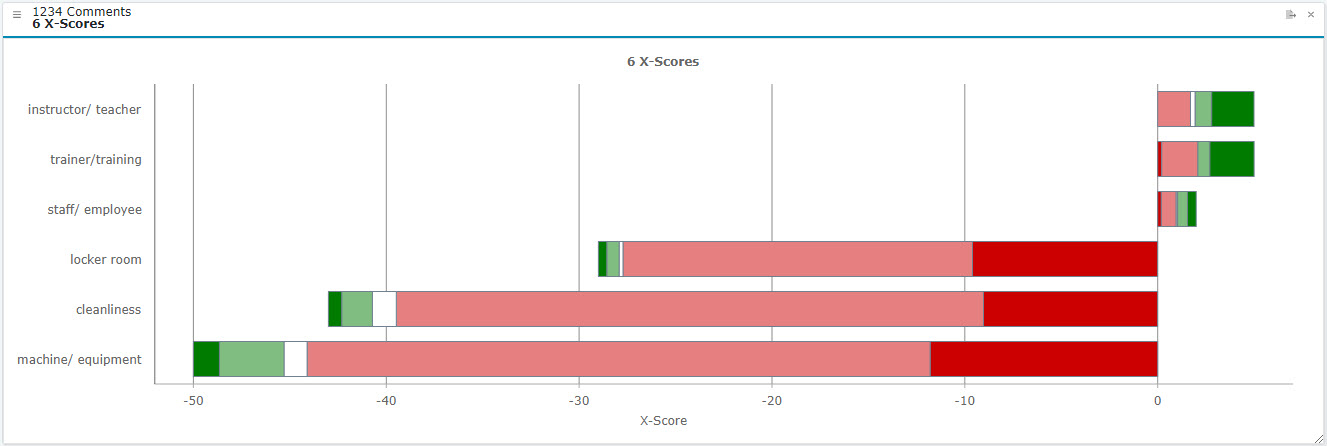The height and width of the screenshot is (446, 1327).
Task: Click the light red segment of cleanliness
Action: pos(690,309)
